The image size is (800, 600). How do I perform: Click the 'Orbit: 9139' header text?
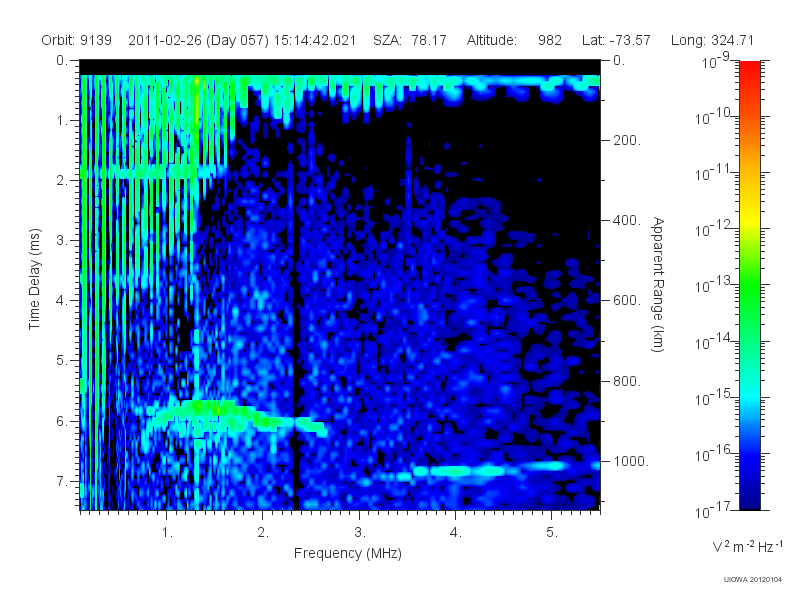(77, 40)
